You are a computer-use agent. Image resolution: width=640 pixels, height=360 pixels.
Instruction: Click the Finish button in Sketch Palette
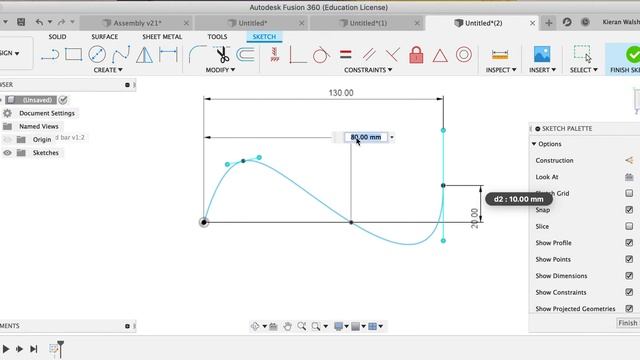pyautogui.click(x=628, y=323)
